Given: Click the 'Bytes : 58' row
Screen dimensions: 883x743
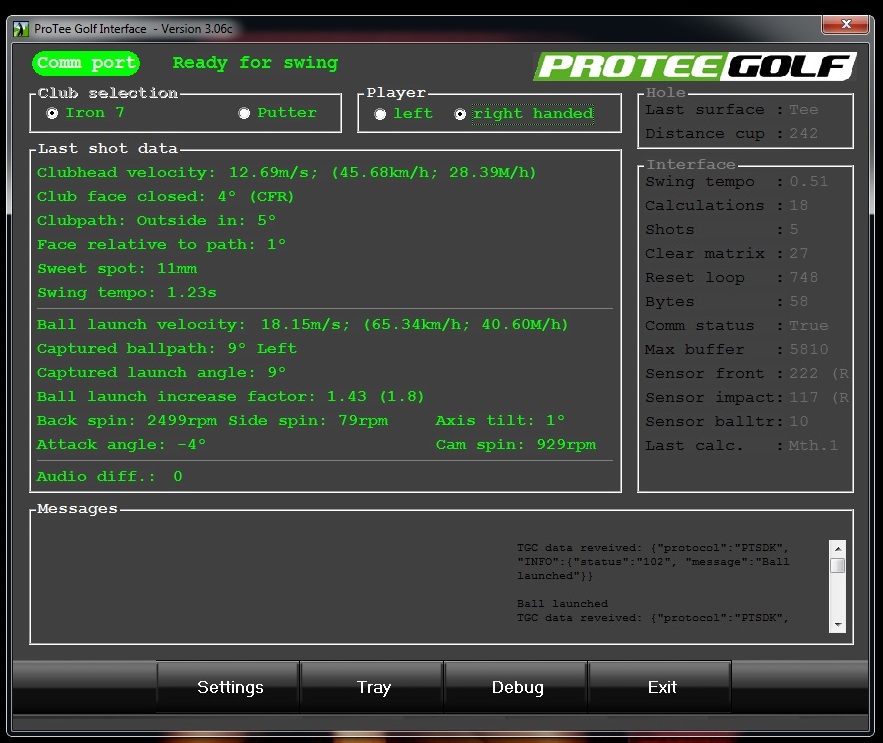Looking at the screenshot, I should [726, 301].
